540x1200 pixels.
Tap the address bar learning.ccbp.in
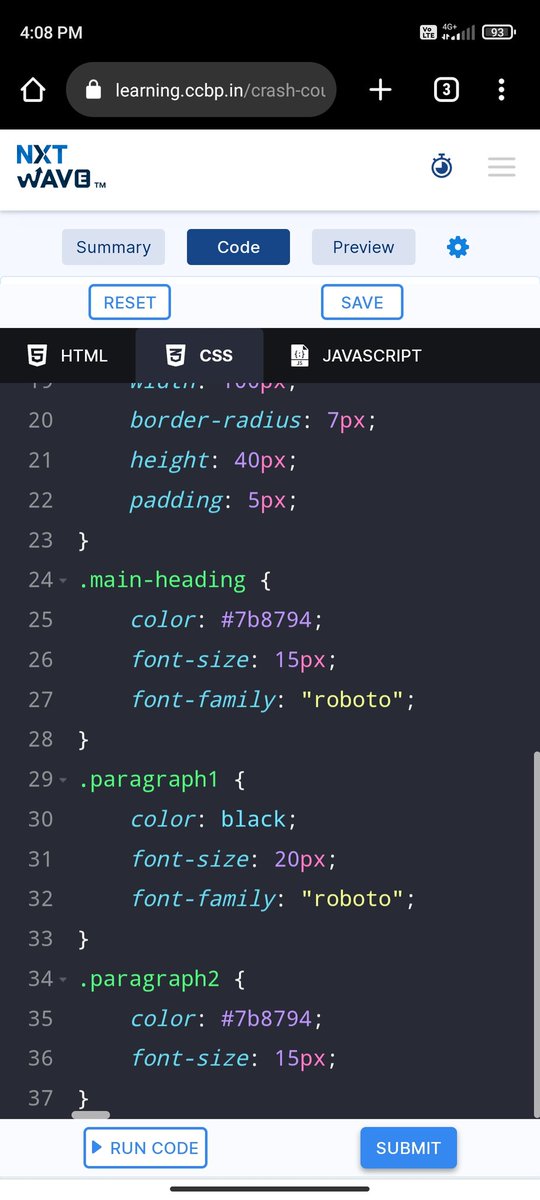coord(201,90)
